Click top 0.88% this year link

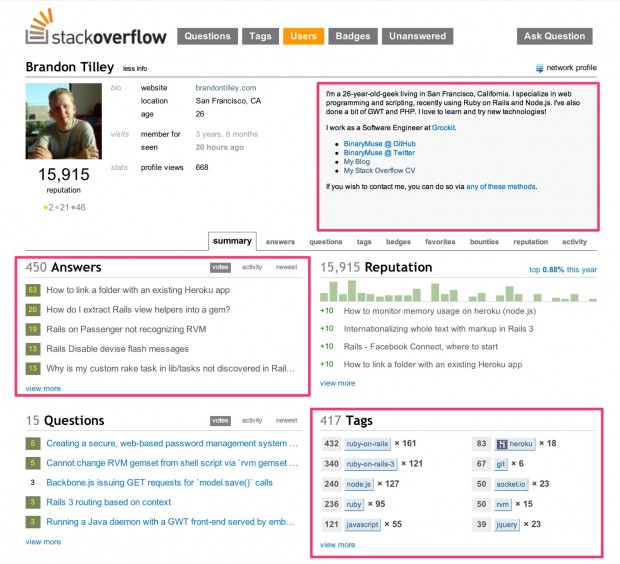pyautogui.click(x=563, y=270)
